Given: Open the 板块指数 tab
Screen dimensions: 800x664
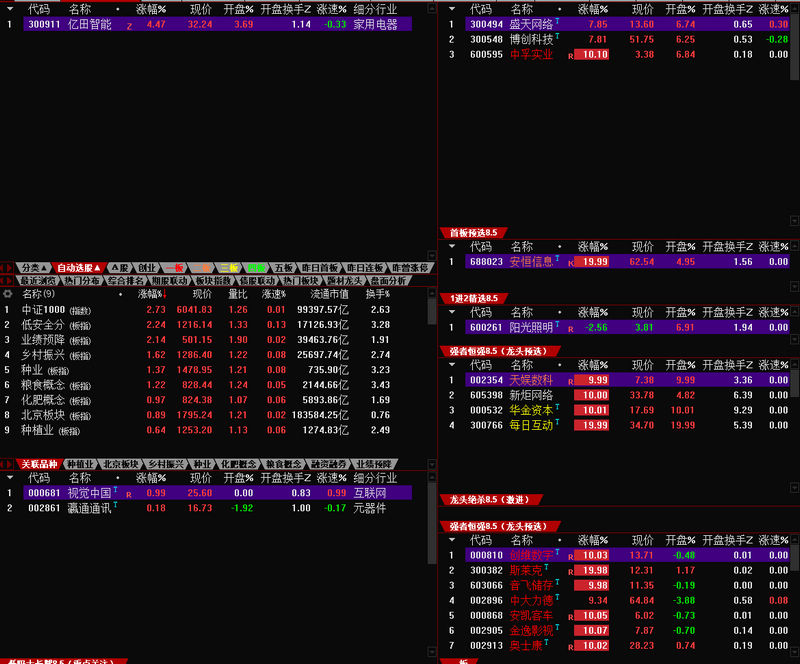Looking at the screenshot, I should point(214,281).
